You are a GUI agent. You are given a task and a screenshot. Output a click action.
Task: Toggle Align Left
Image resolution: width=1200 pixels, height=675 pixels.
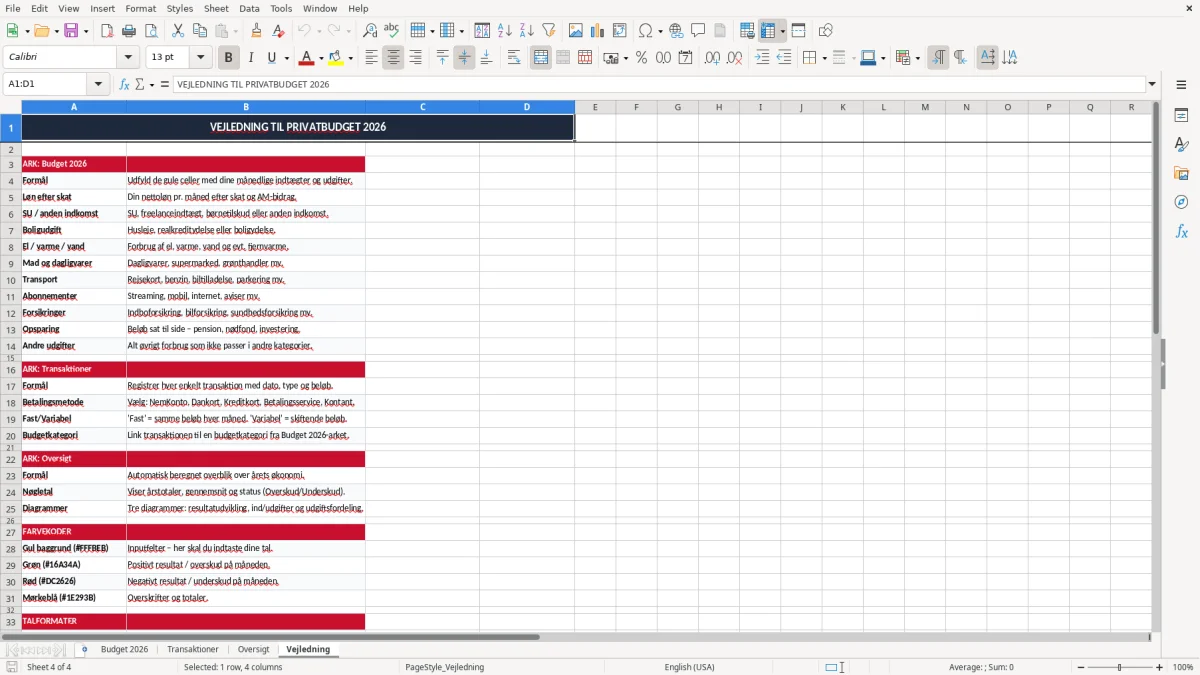[371, 58]
